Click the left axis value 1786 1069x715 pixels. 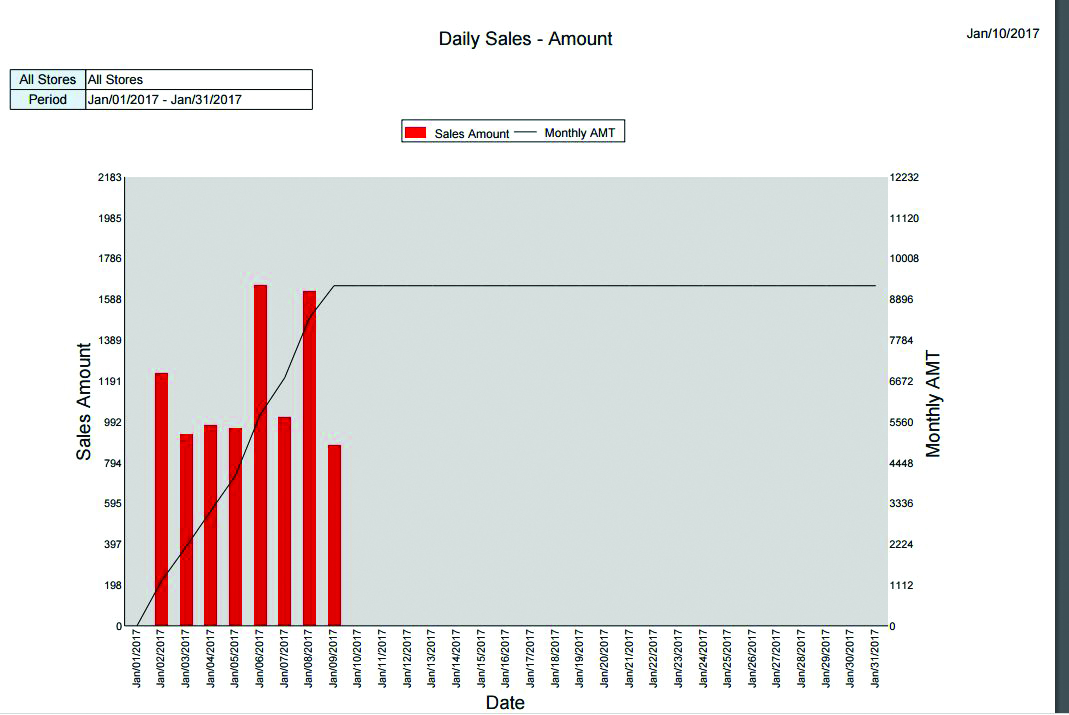(x=110, y=258)
